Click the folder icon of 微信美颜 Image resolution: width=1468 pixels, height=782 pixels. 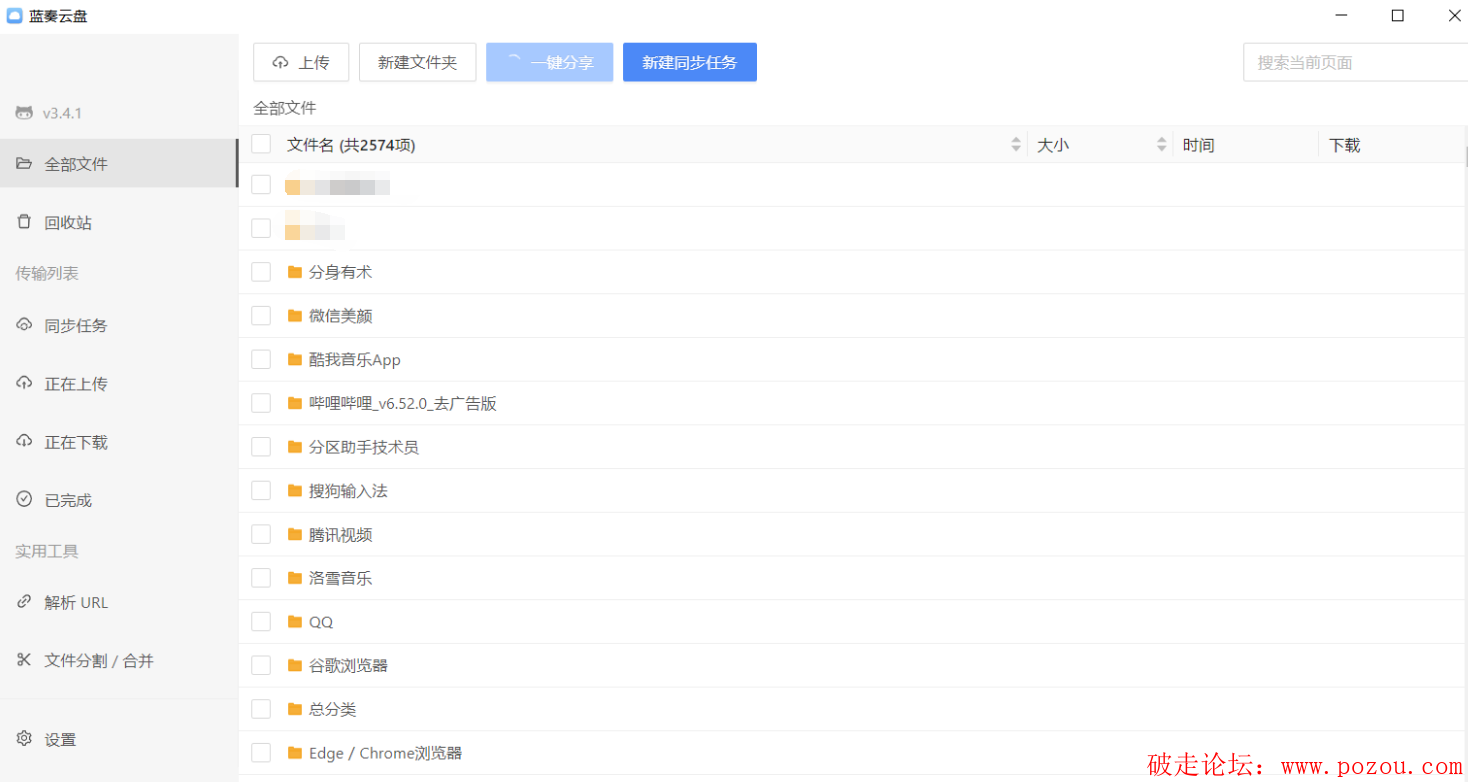295,316
